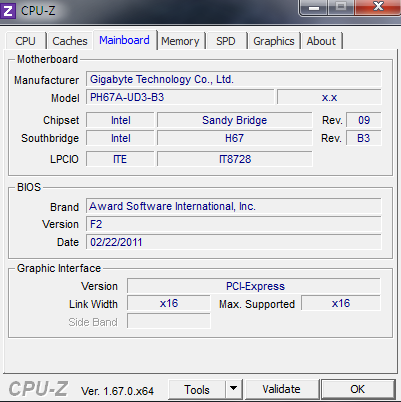Click the CPU-Z app icon in title bar
Screen dimensions: 401x402
click(x=7, y=10)
